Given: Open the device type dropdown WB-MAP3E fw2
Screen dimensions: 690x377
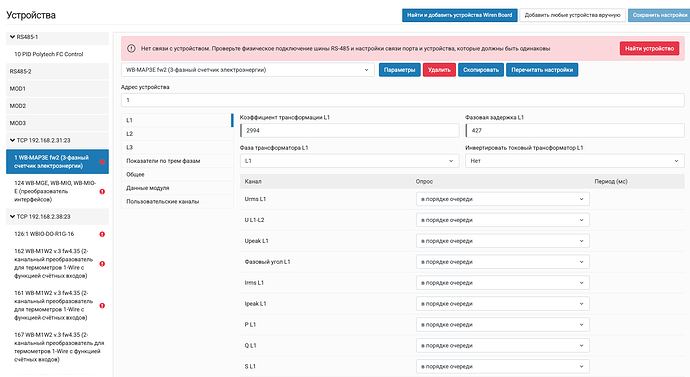Looking at the screenshot, I should [247, 70].
